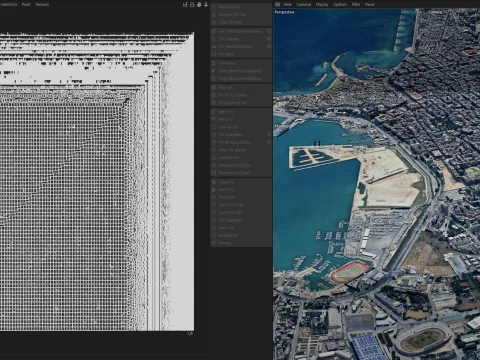
Task: Open the Textures menu of the UV editor
Action: pyautogui.click(x=42, y=4)
